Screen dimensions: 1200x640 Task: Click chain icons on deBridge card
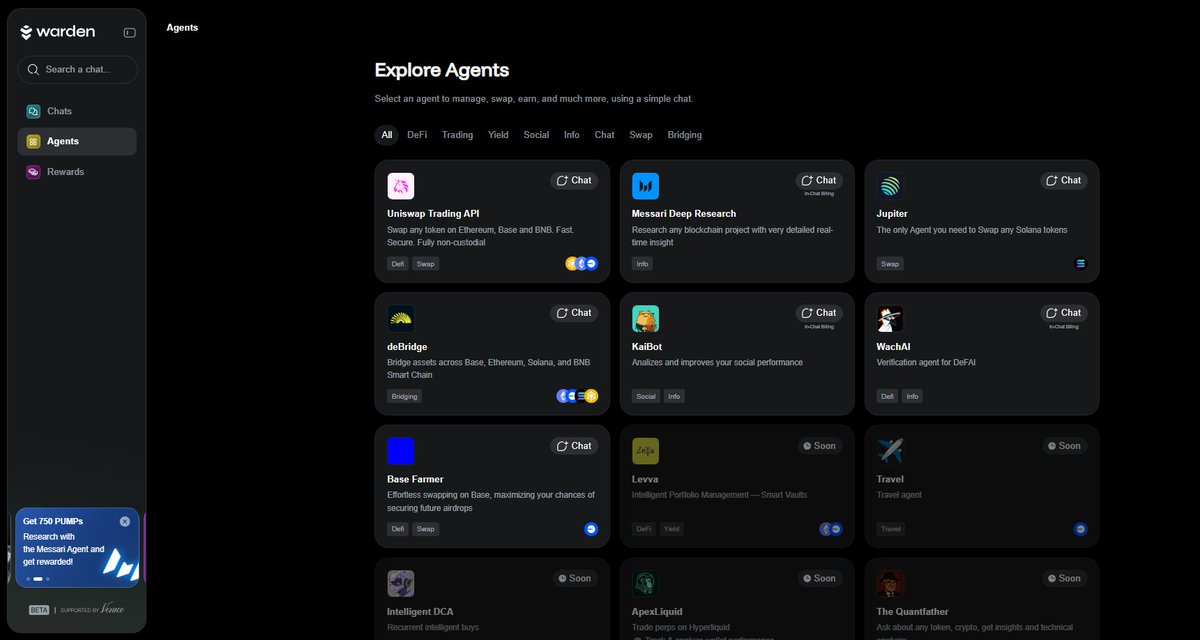[577, 396]
